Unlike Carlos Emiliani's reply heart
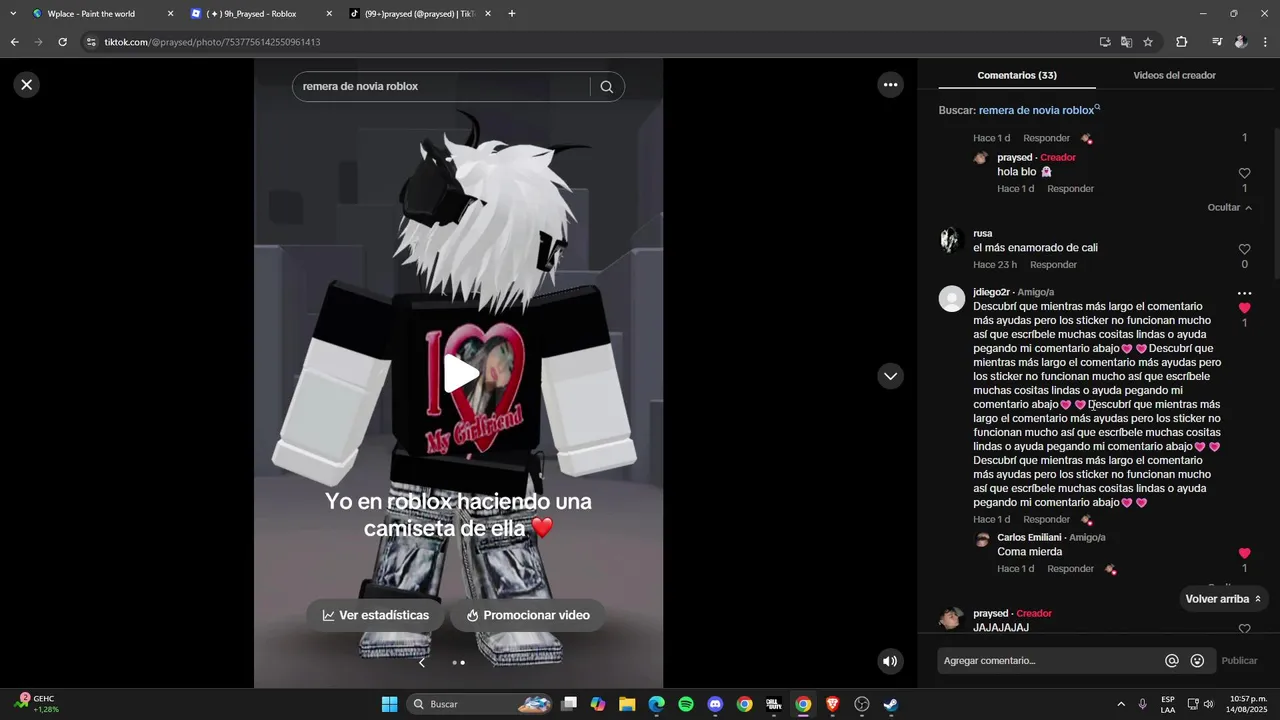The width and height of the screenshot is (1280, 720). pos(1244,553)
